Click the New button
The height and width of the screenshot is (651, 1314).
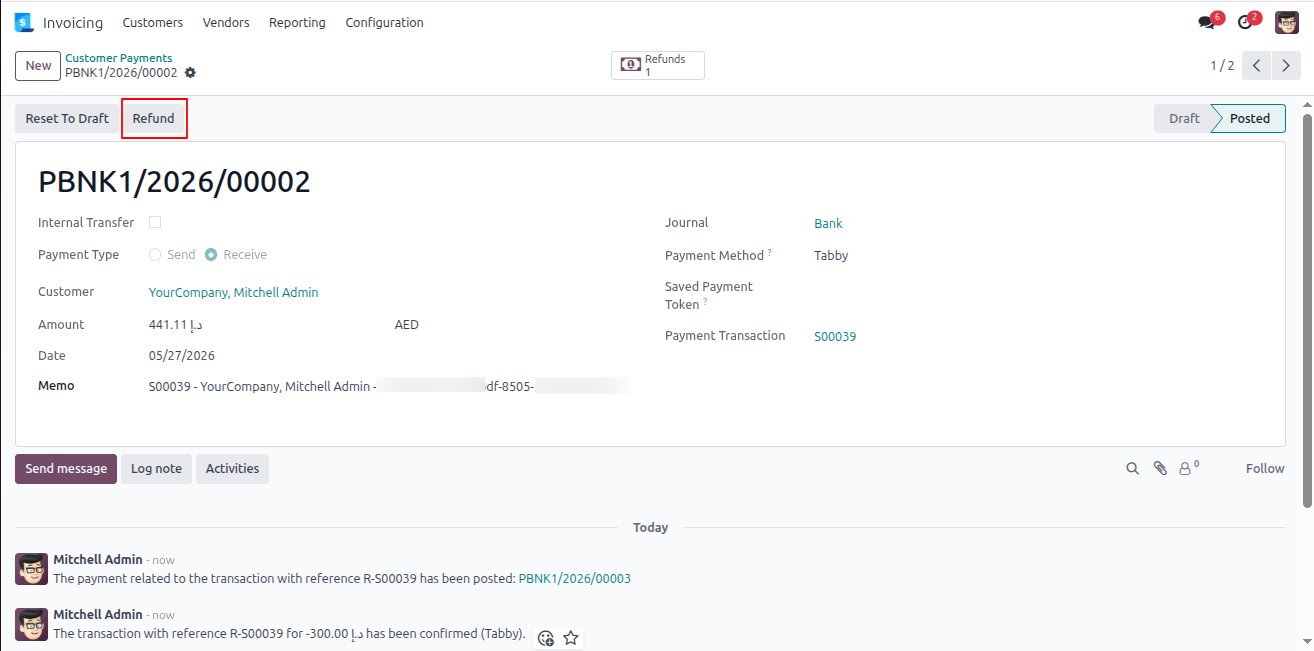(38, 66)
